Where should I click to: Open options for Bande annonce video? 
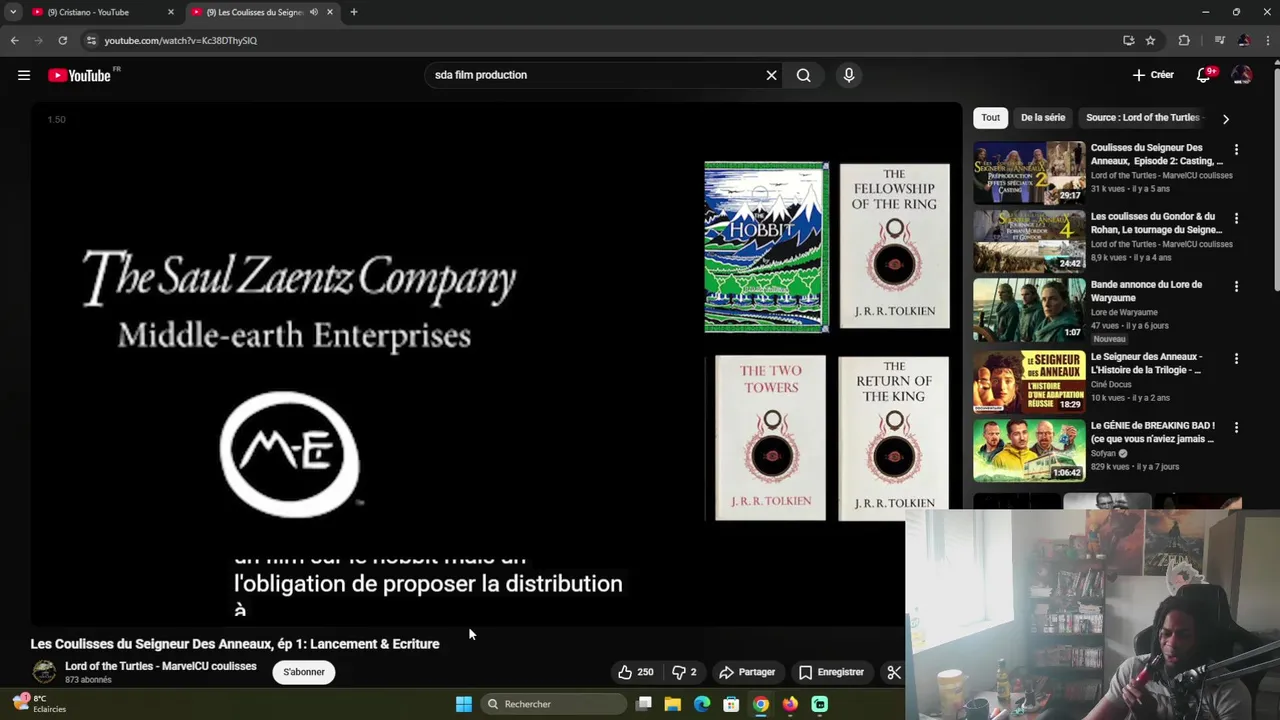coord(1236,286)
